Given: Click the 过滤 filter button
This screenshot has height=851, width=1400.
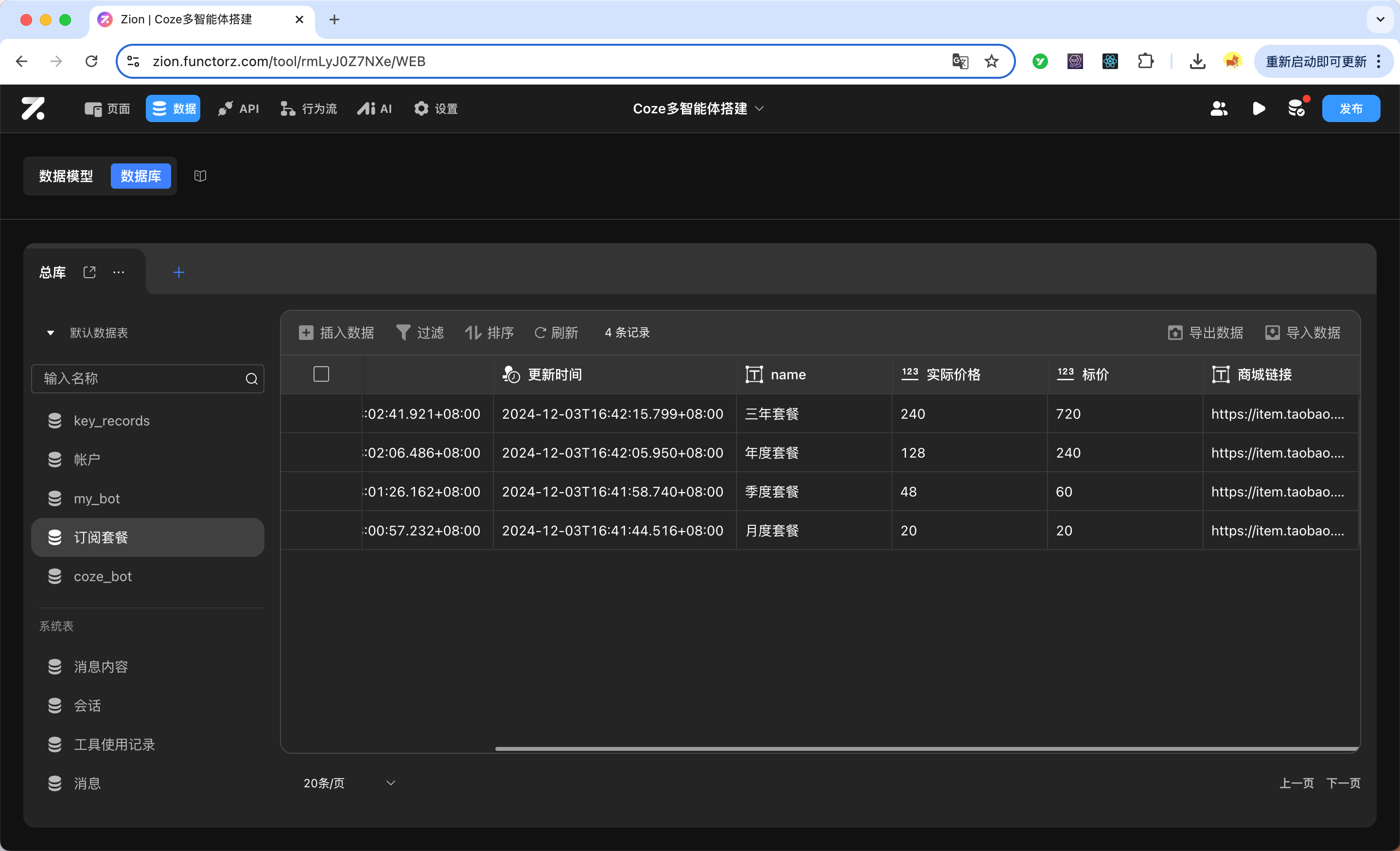Looking at the screenshot, I should point(420,333).
